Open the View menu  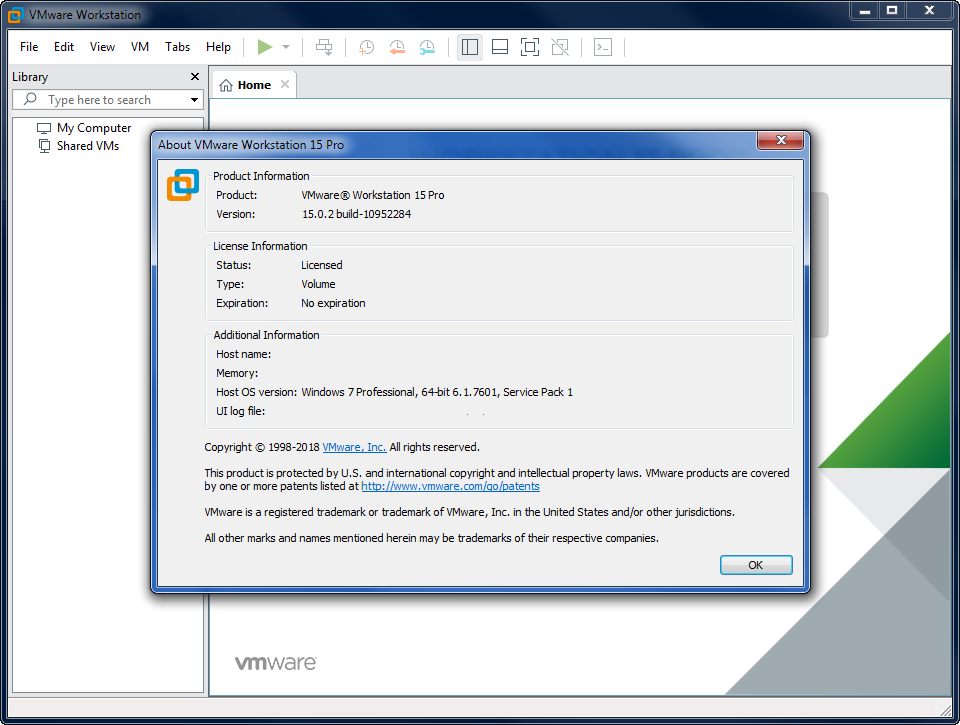click(x=102, y=47)
